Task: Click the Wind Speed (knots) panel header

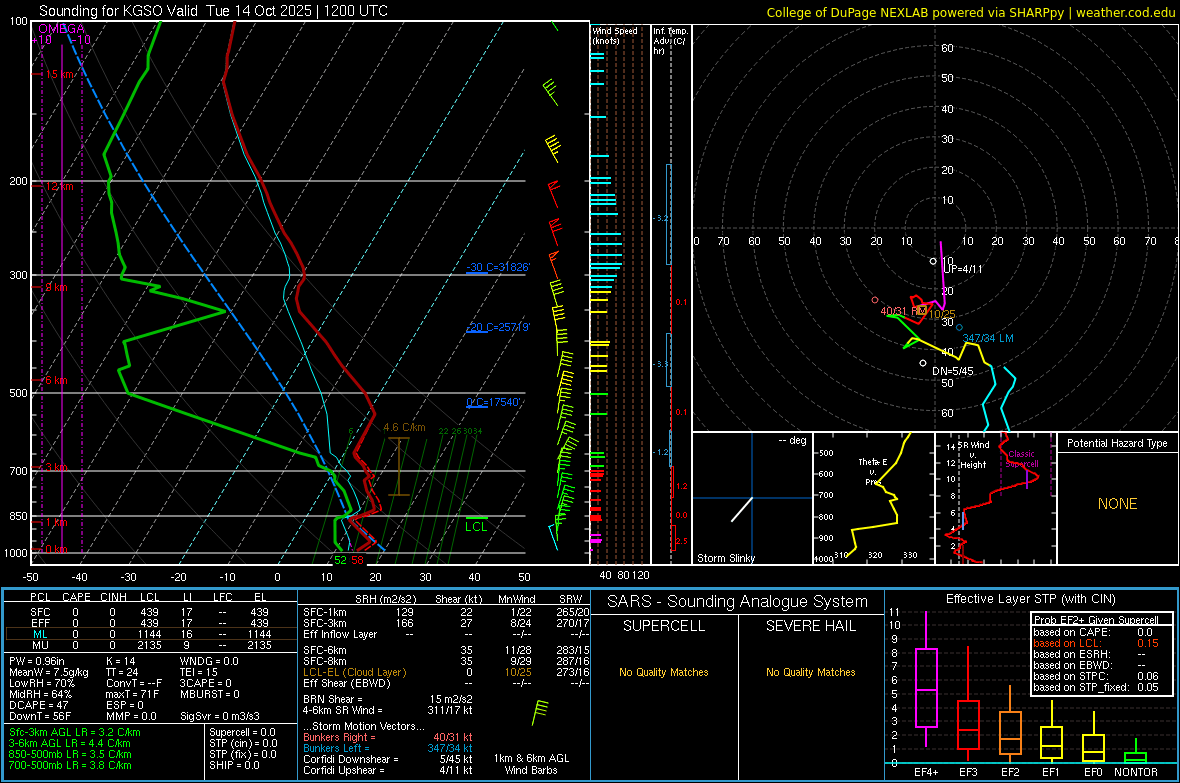Action: tap(615, 35)
